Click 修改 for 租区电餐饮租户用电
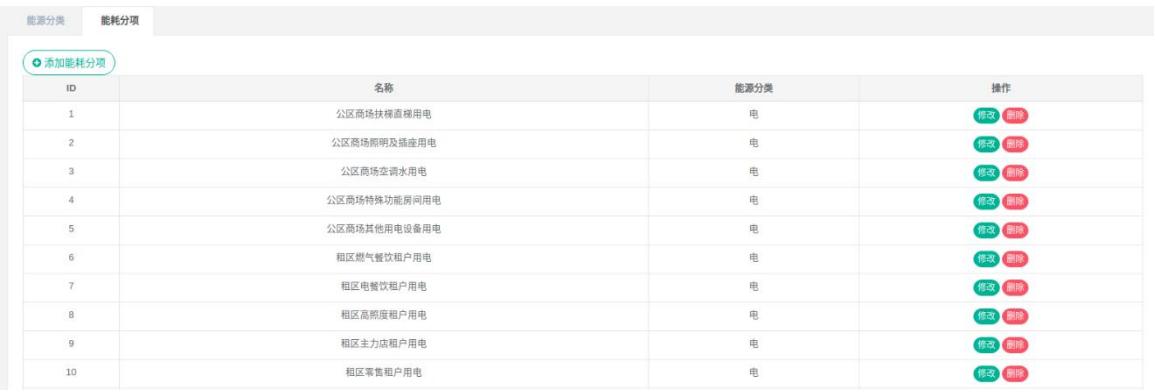1155x392 pixels. (x=986, y=287)
